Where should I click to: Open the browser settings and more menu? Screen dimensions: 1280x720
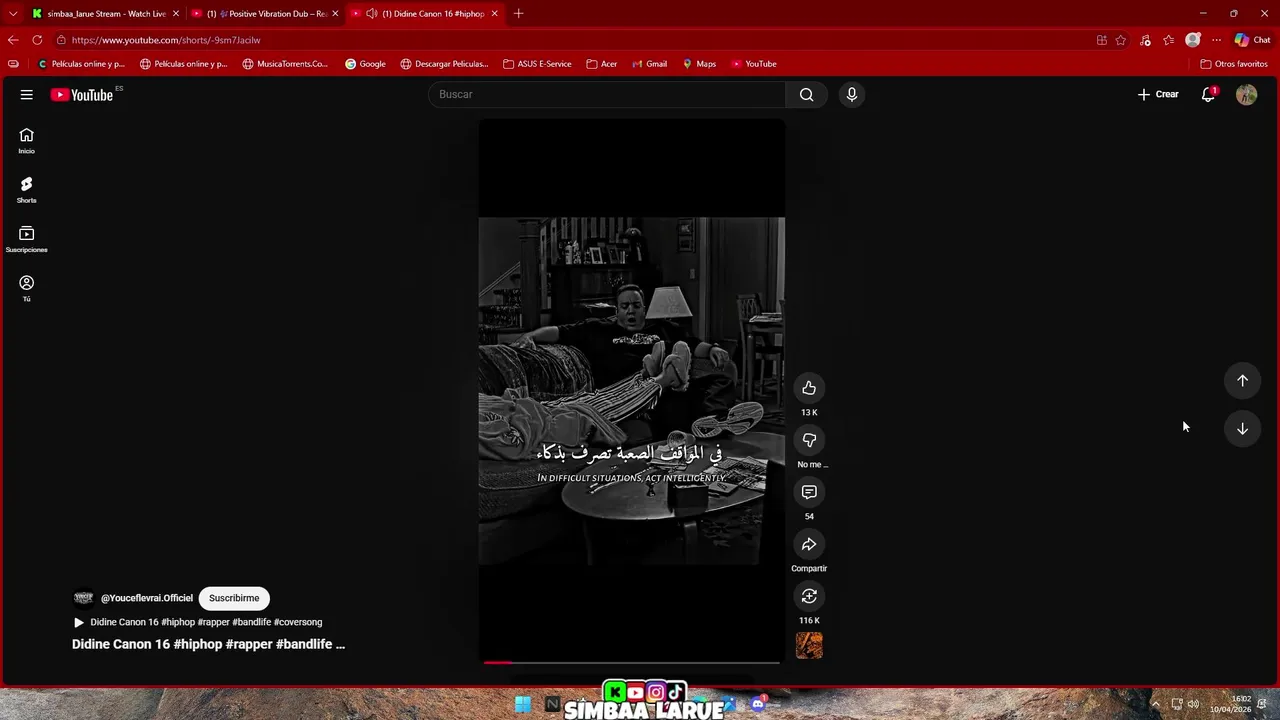(x=1216, y=40)
